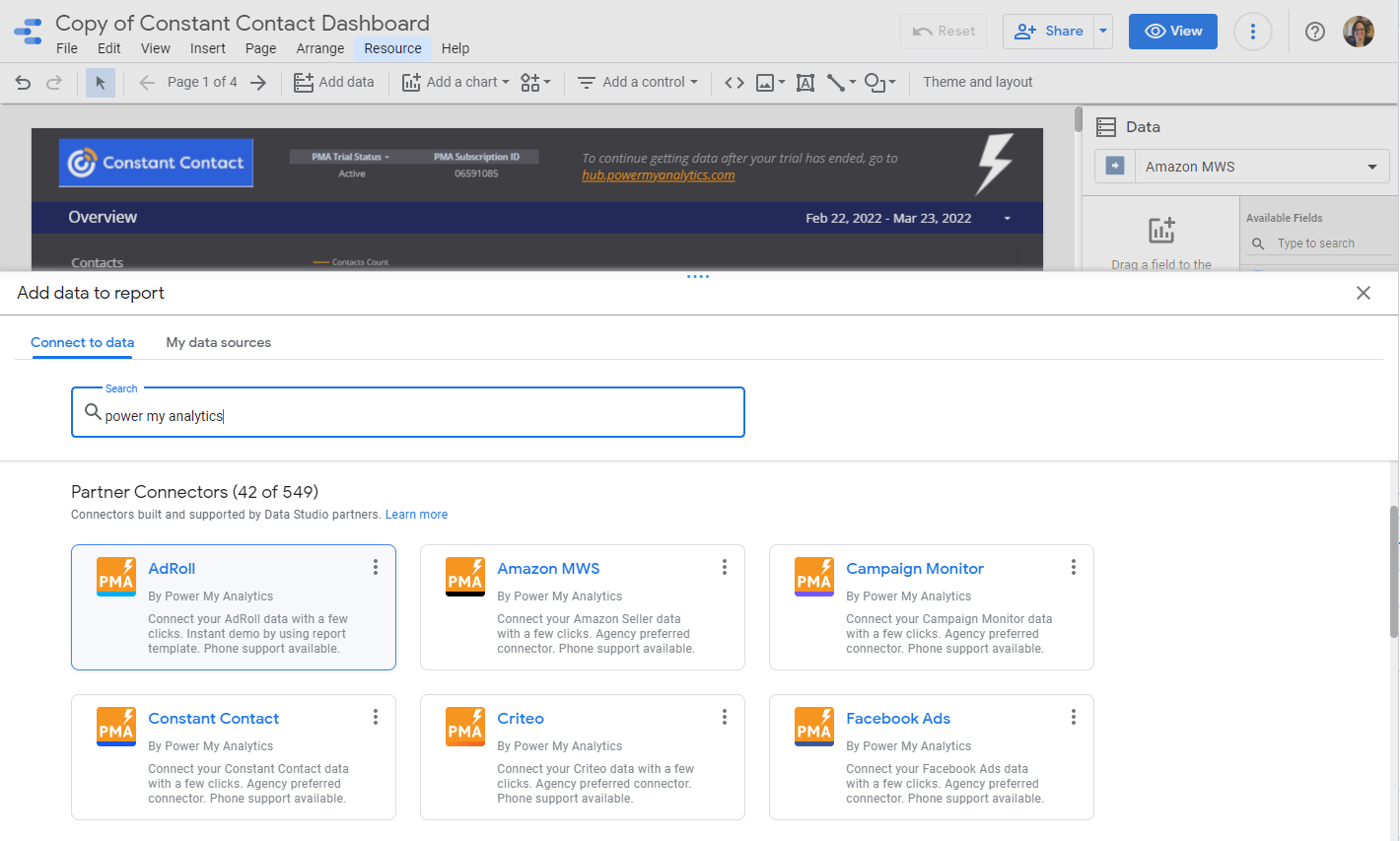Open the Add a chart dropdown
The height and width of the screenshot is (841, 1400).
pos(455,83)
